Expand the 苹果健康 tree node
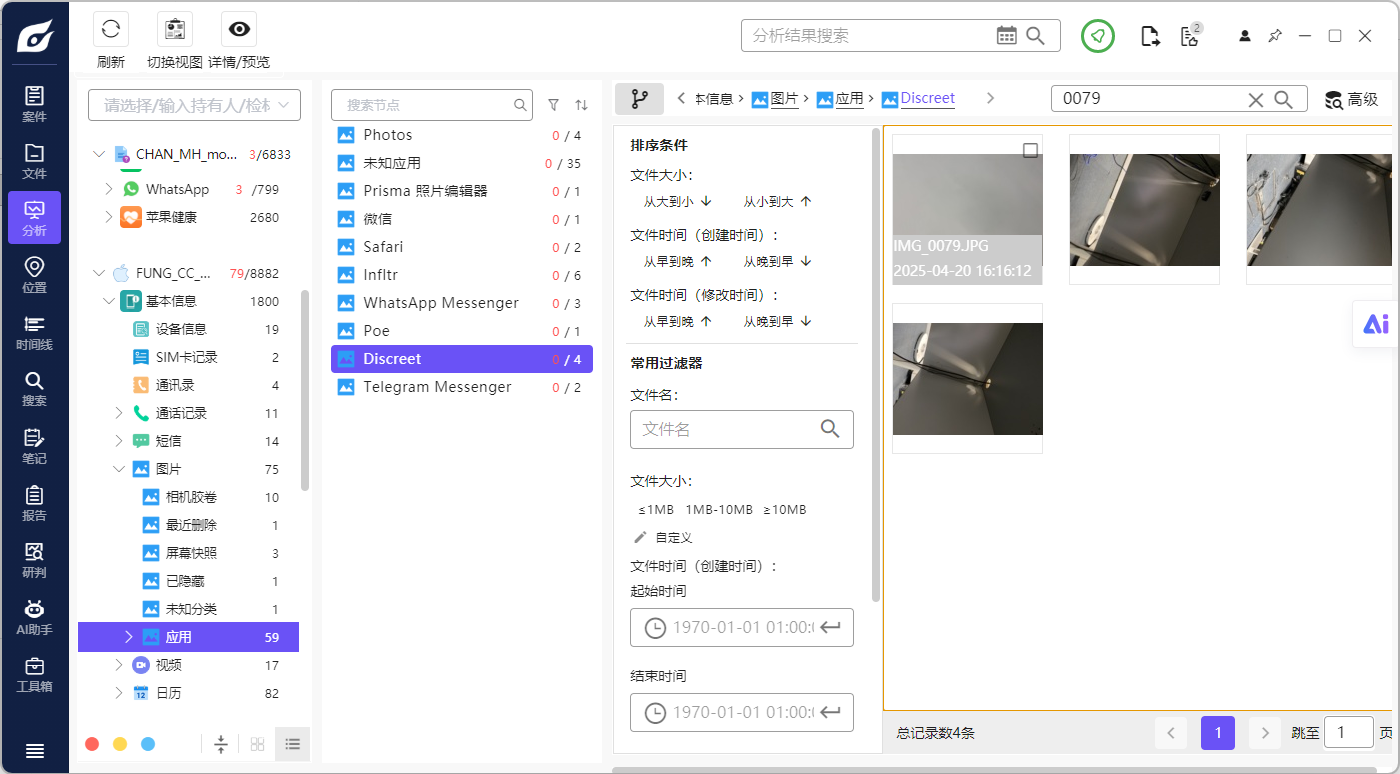Image resolution: width=1400 pixels, height=774 pixels. click(109, 217)
